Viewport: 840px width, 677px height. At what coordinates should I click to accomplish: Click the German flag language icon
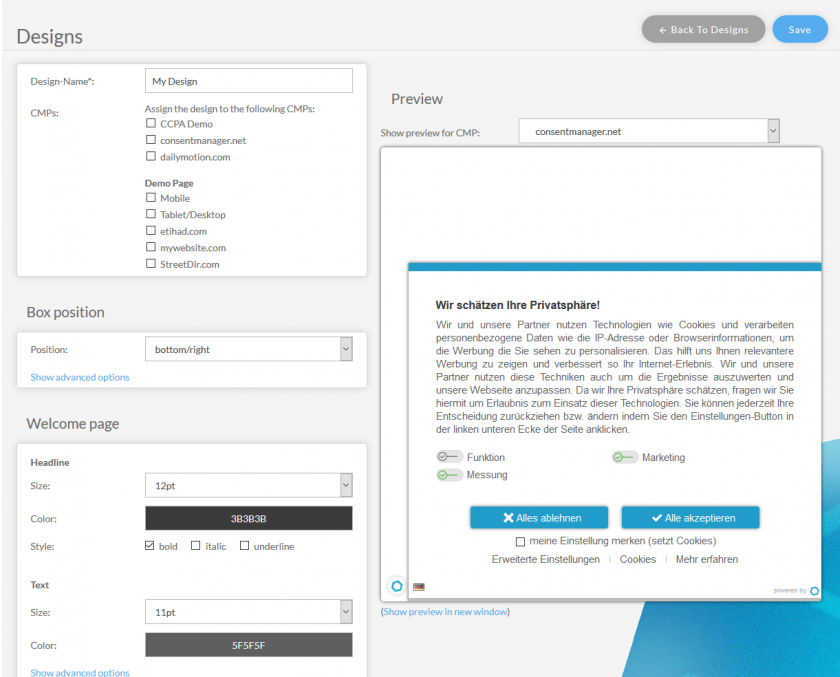[419, 587]
